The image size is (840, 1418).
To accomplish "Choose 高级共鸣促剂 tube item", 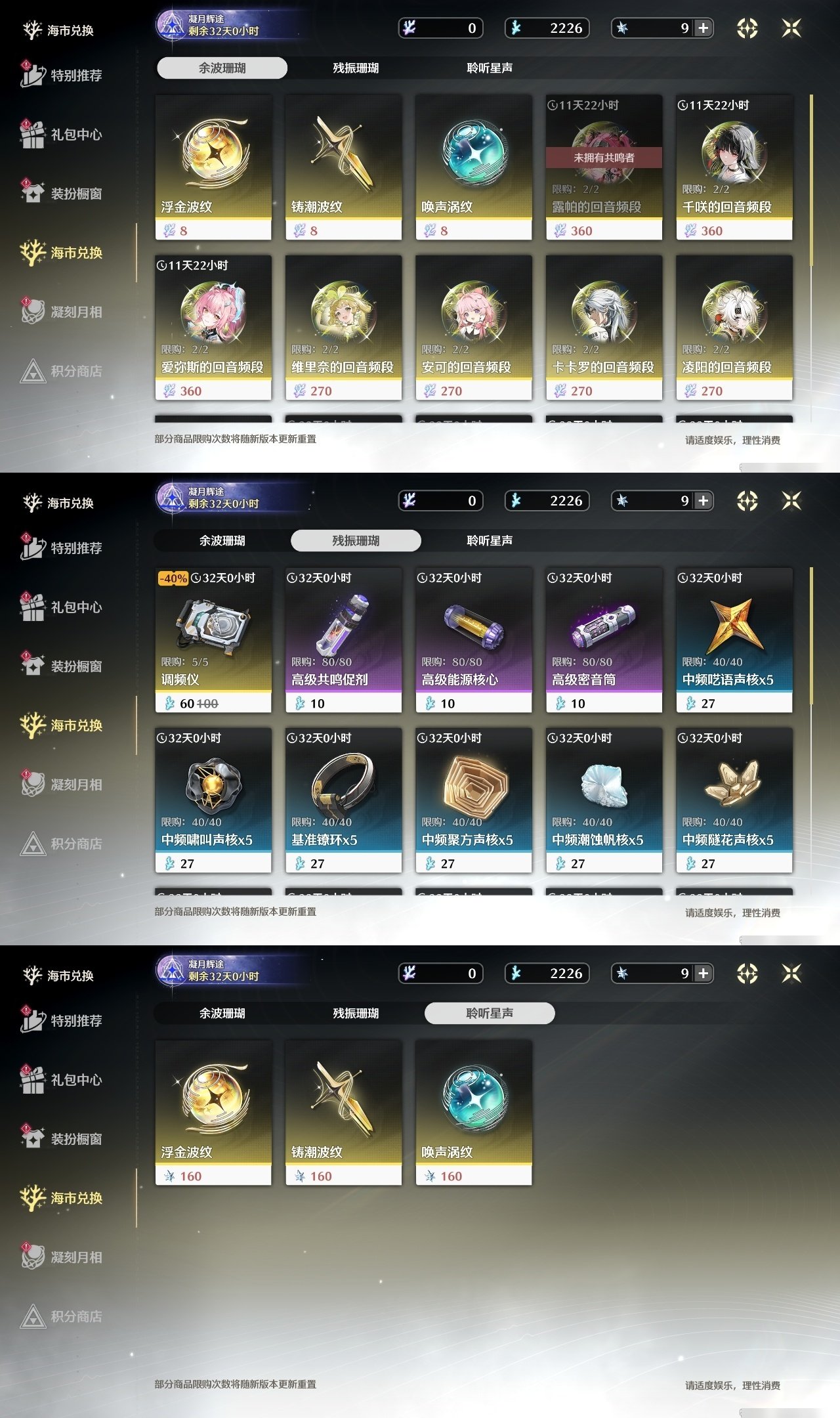I will coord(343,640).
